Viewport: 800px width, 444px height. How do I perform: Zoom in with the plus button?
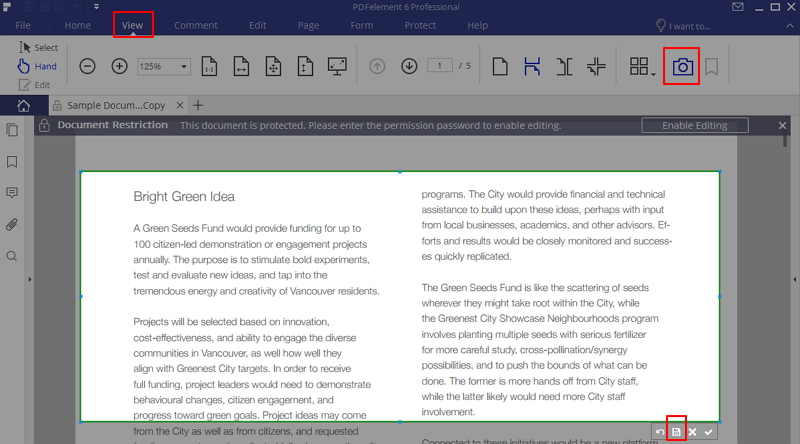119,66
